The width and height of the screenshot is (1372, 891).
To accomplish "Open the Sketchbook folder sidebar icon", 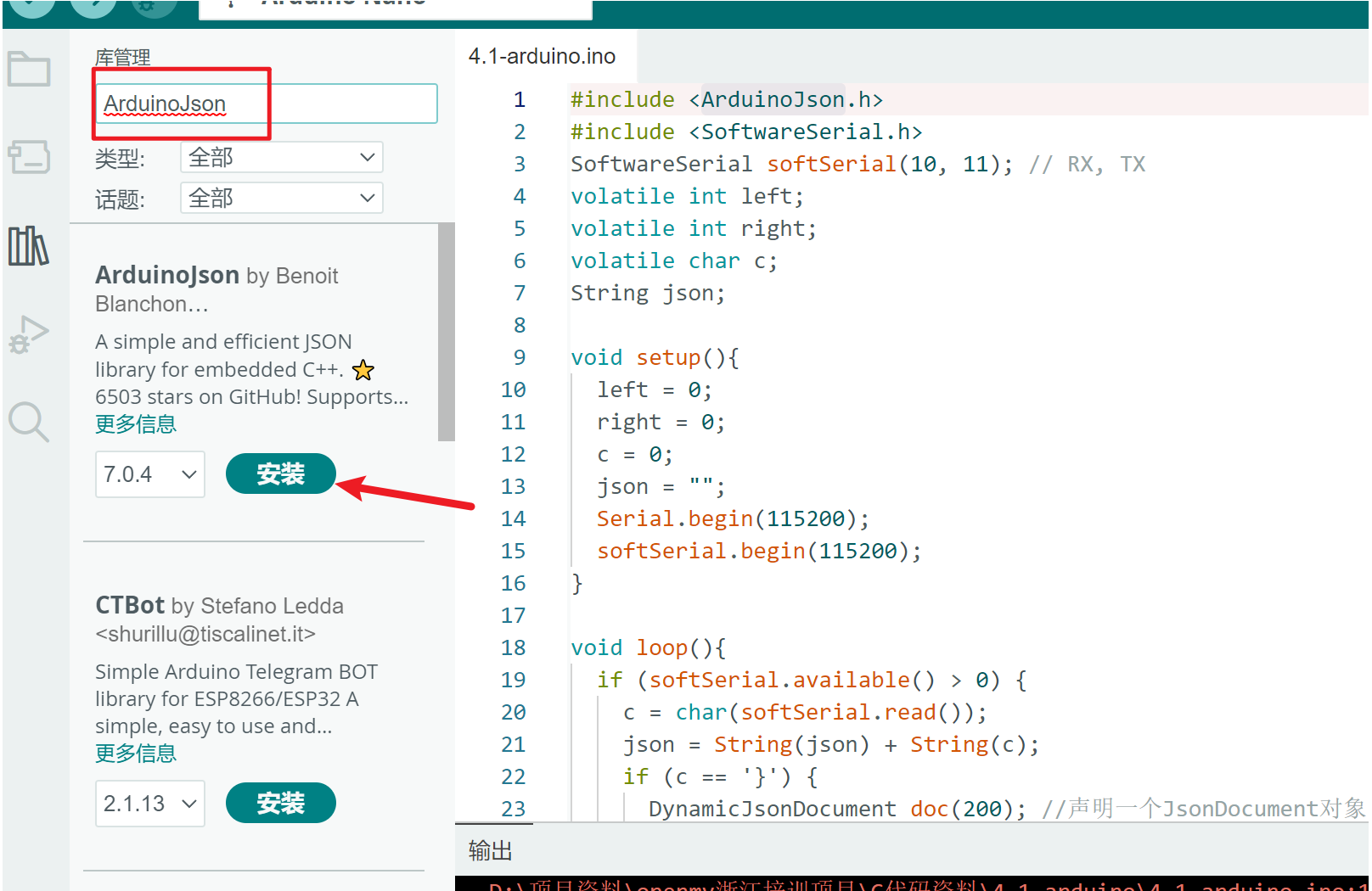I will [29, 69].
